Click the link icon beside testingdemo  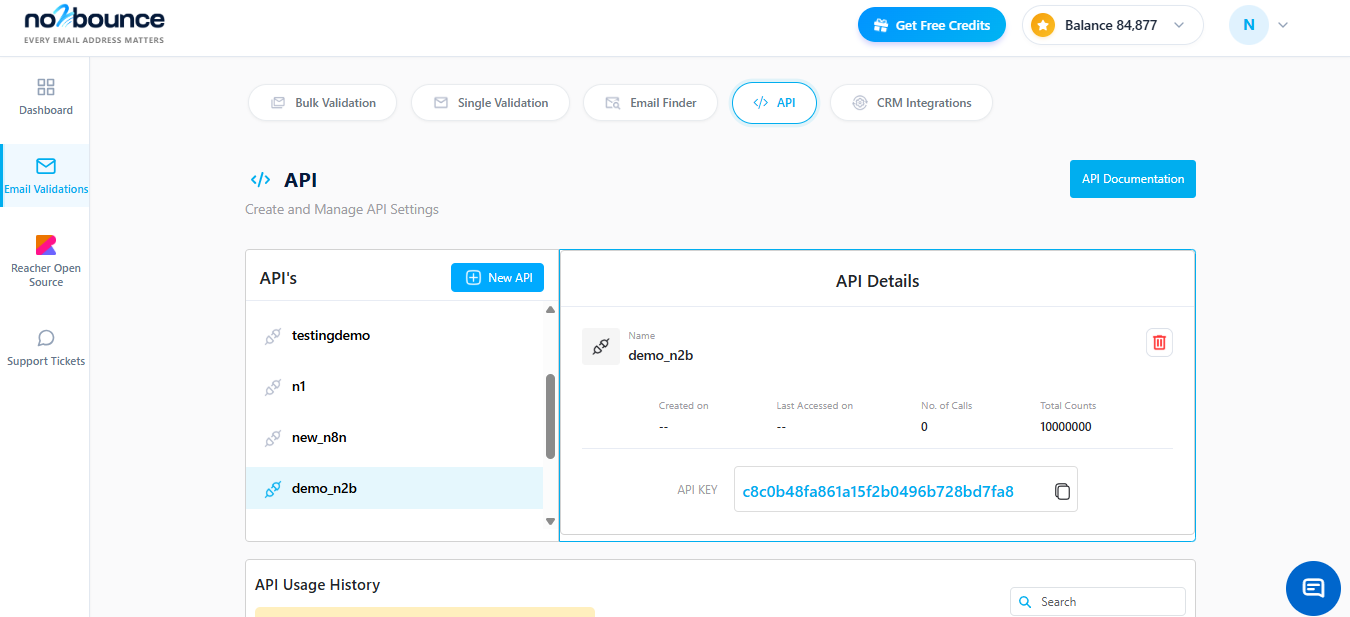point(273,335)
